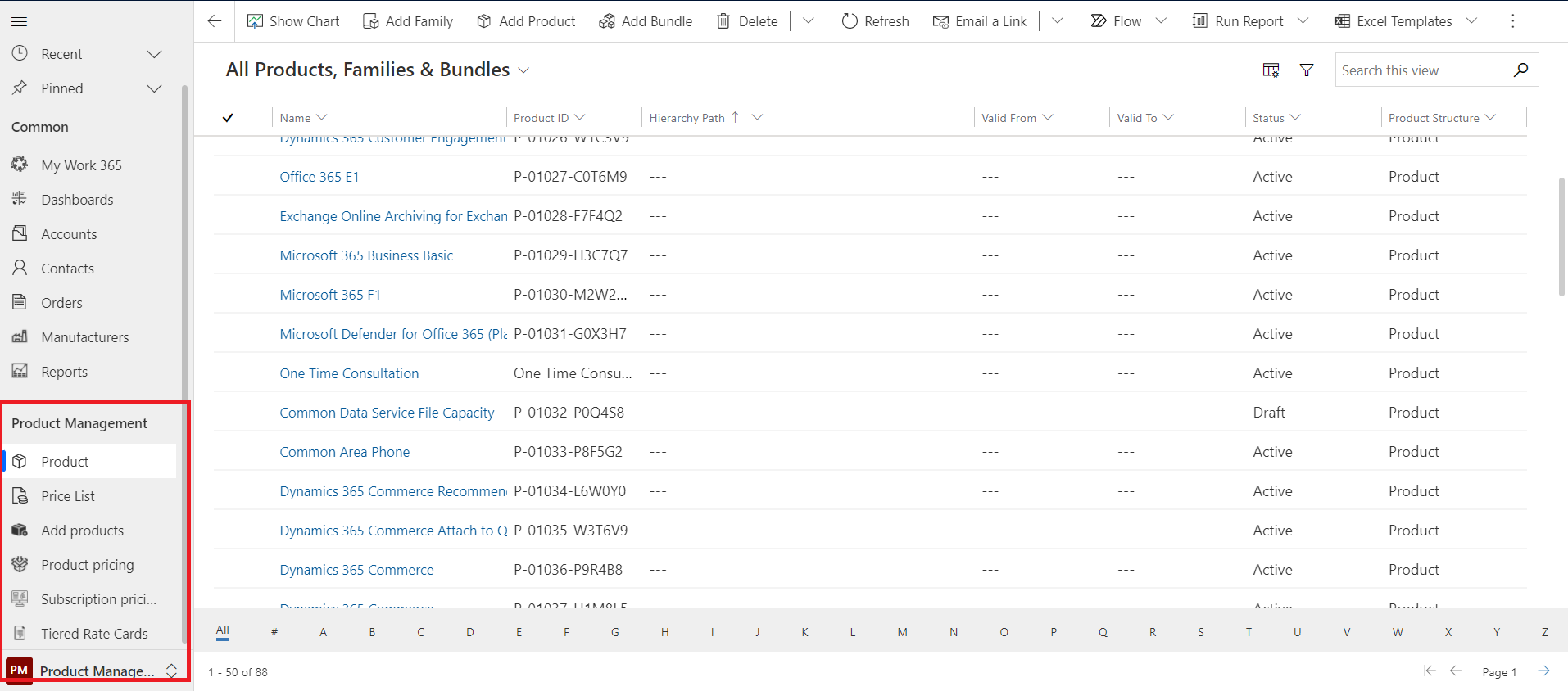The width and height of the screenshot is (1568, 691).
Task: Open the Microsoft 365 Business Basic record
Action: (366, 255)
